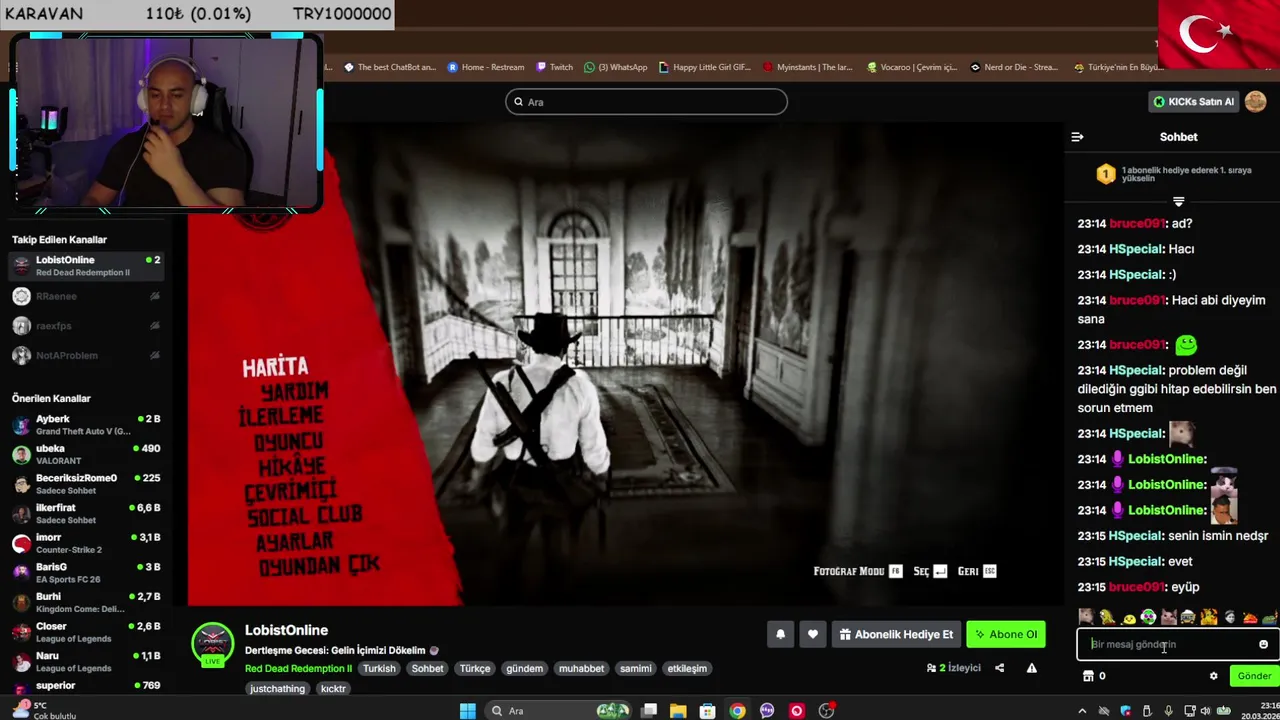The width and height of the screenshot is (1280, 720).
Task: Open the Red Dead Redemption II category link
Action: click(298, 669)
